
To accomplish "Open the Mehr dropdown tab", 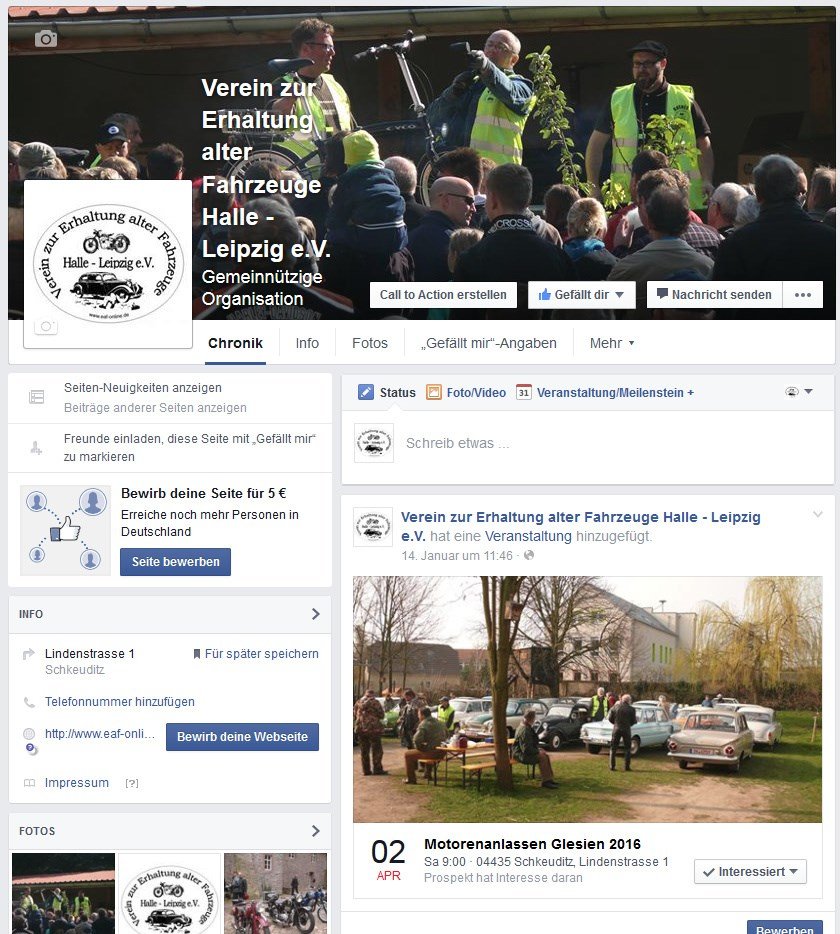I will (x=612, y=343).
